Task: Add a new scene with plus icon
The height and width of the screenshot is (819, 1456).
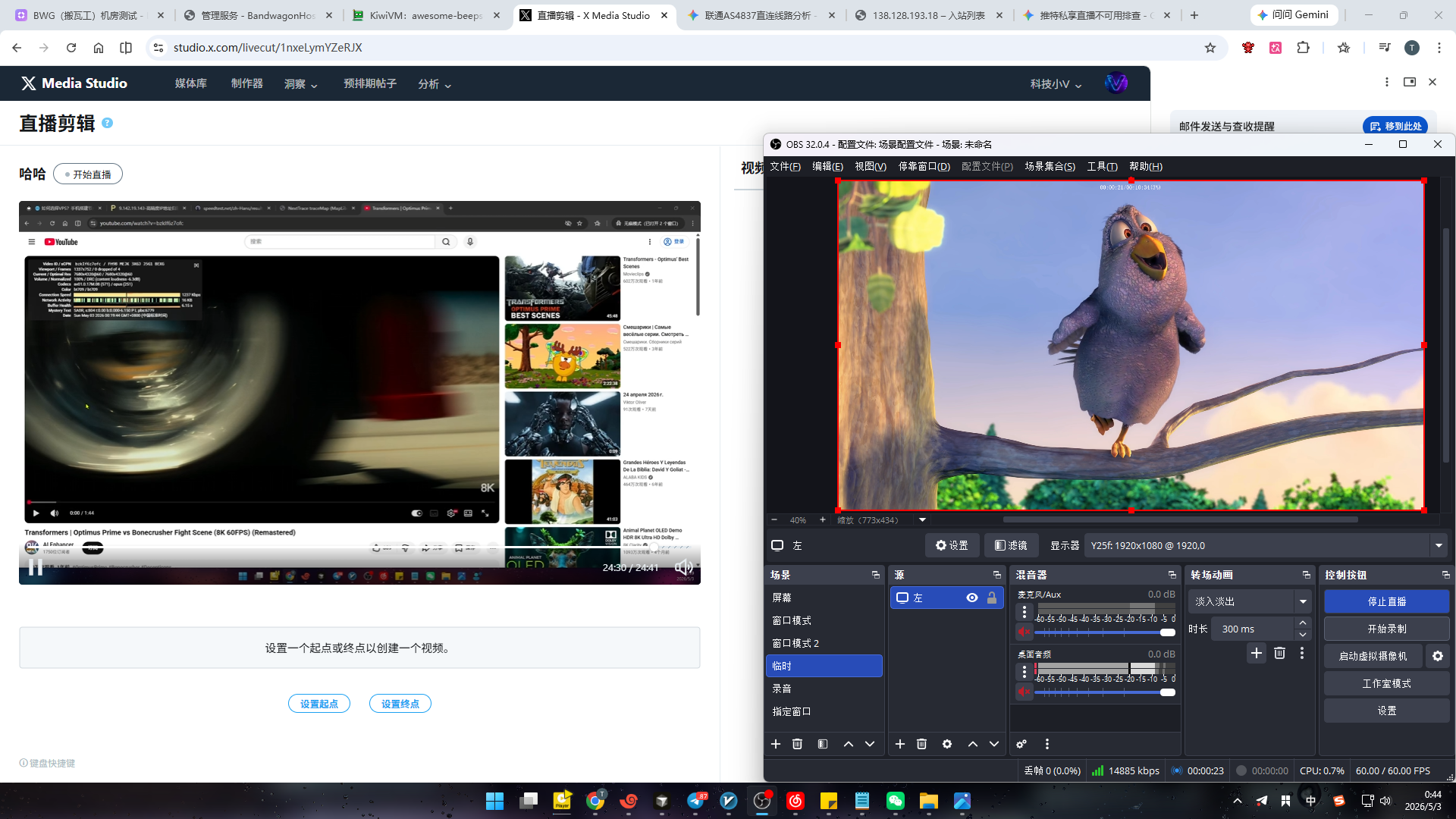Action: point(775,744)
